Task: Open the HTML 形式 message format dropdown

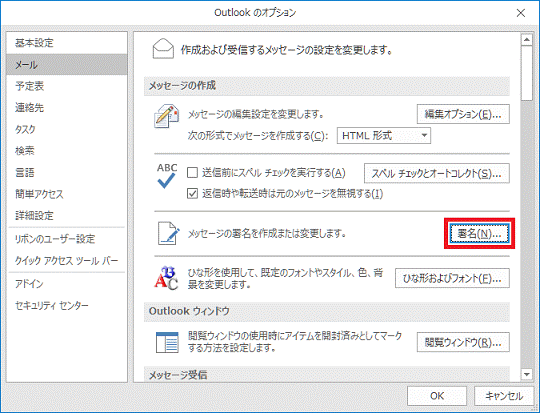Action: point(384,135)
